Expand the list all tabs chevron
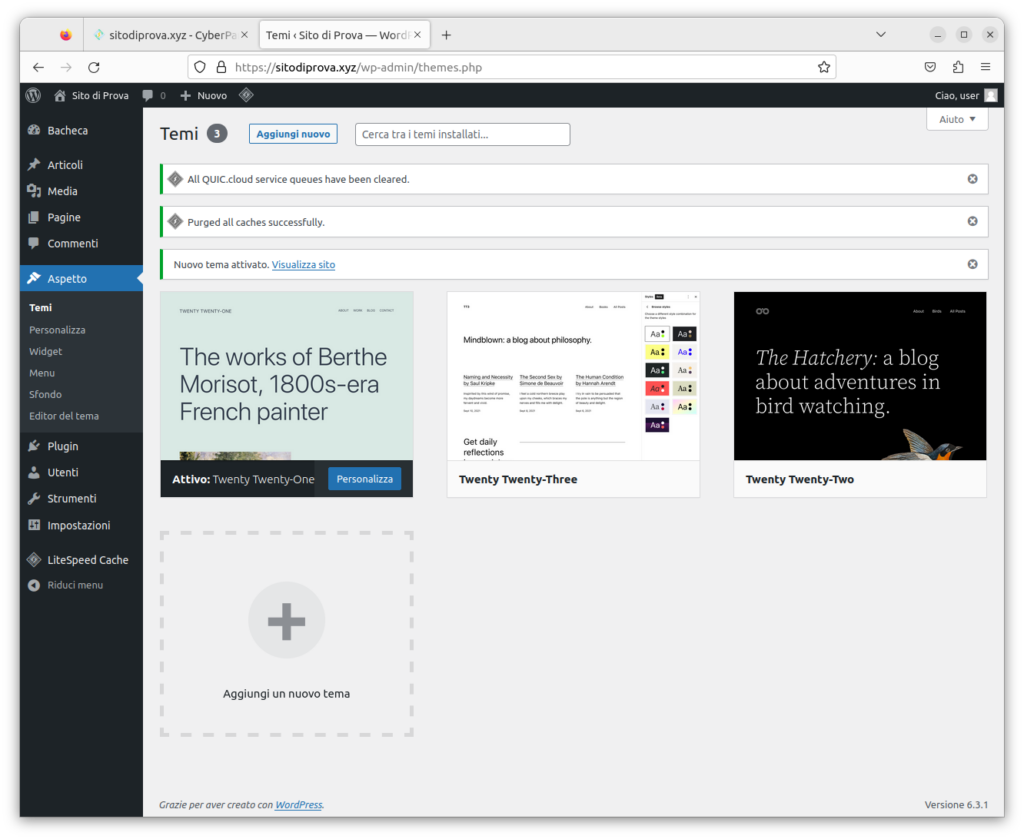This screenshot has height=839, width=1024. (881, 35)
